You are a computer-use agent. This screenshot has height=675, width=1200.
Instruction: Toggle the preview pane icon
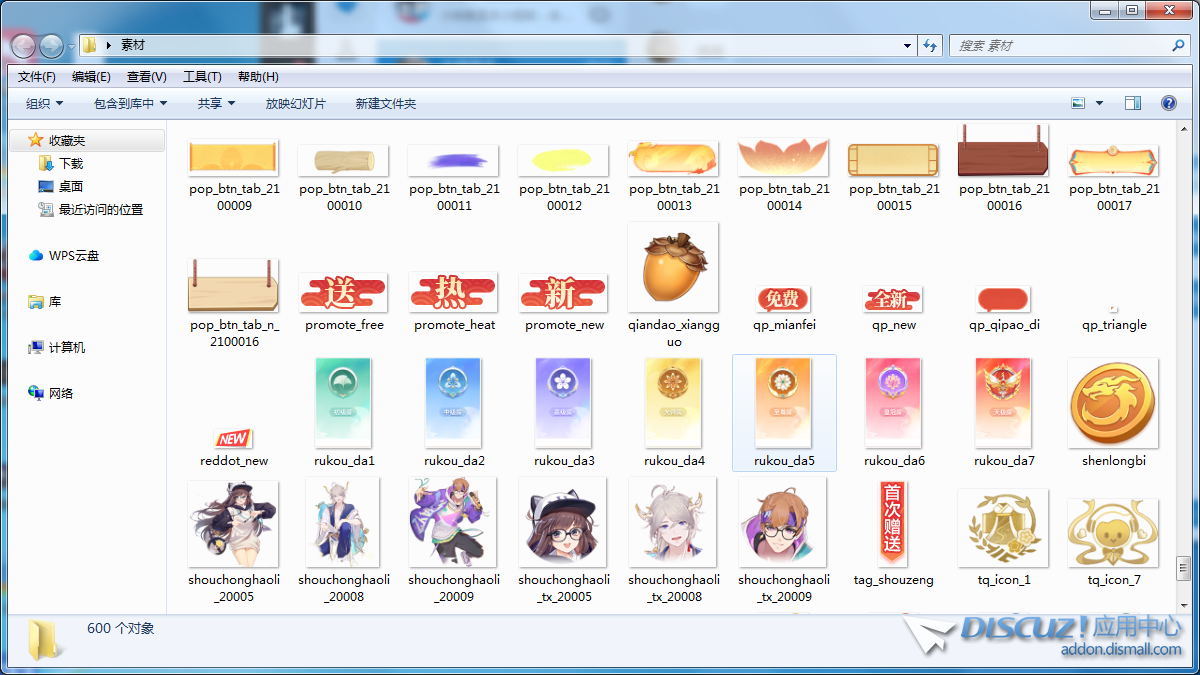click(x=1133, y=103)
